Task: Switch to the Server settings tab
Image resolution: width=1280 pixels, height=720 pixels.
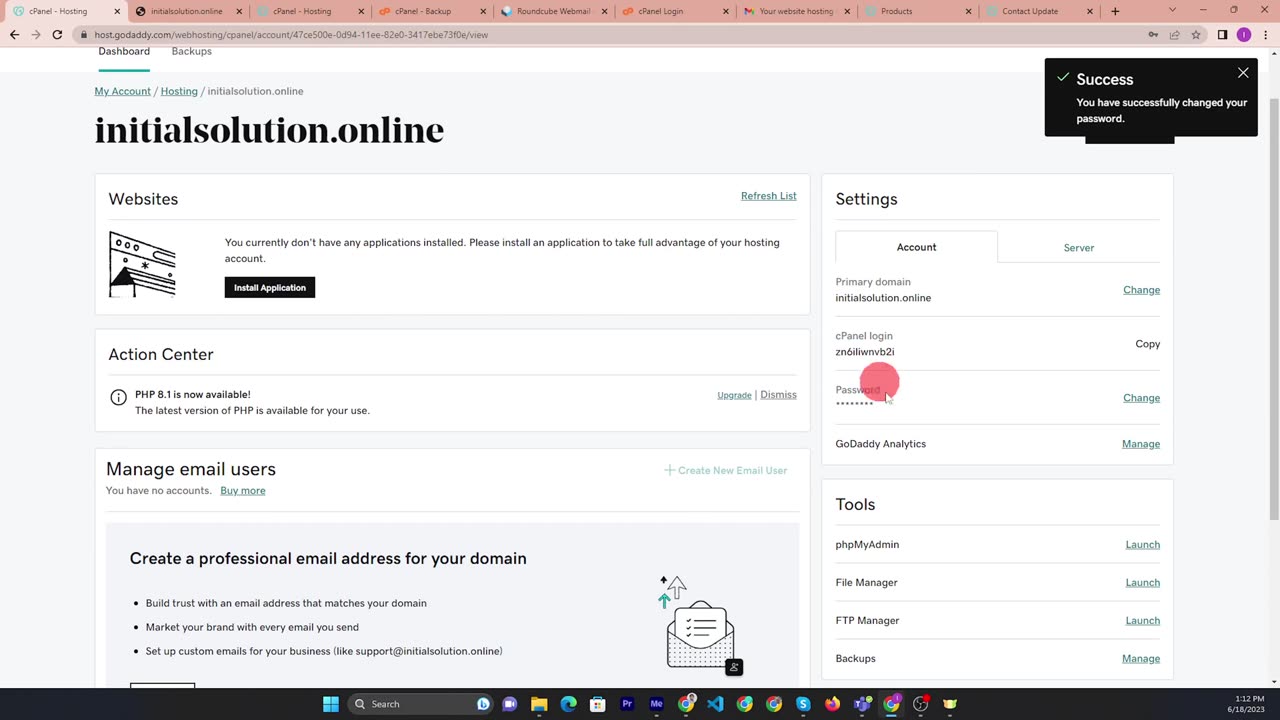Action: [1078, 247]
